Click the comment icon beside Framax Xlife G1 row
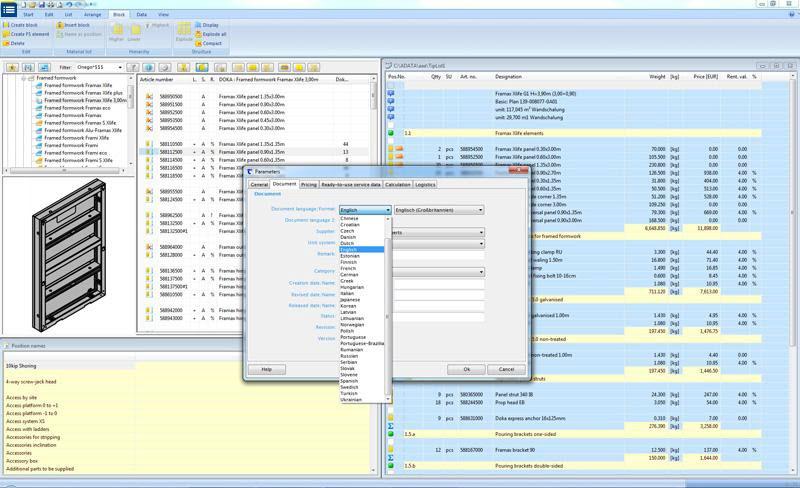 coord(391,93)
